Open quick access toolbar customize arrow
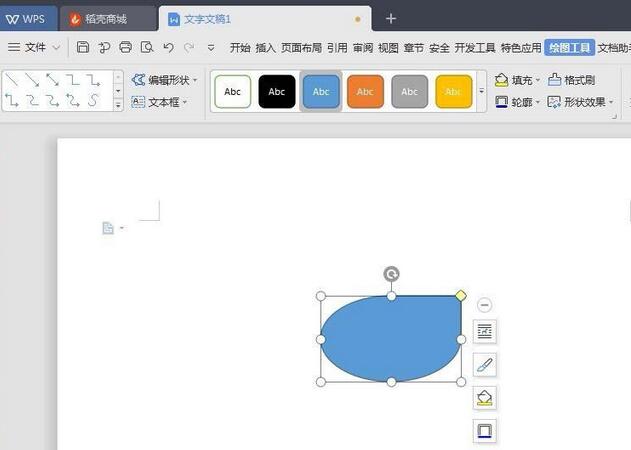The height and width of the screenshot is (450, 631). pyautogui.click(x=211, y=48)
